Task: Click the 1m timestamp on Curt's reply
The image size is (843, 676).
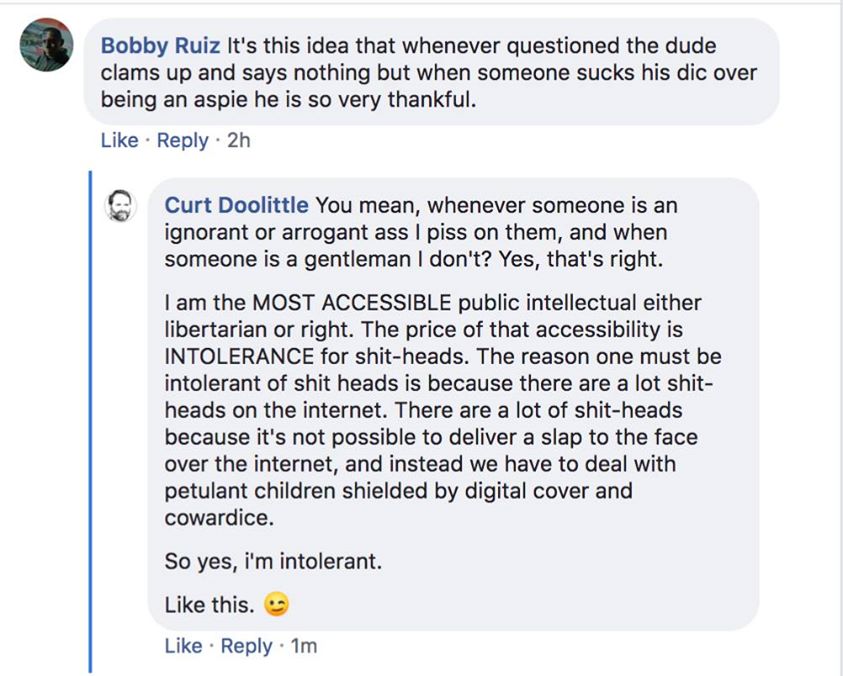Action: [x=303, y=646]
